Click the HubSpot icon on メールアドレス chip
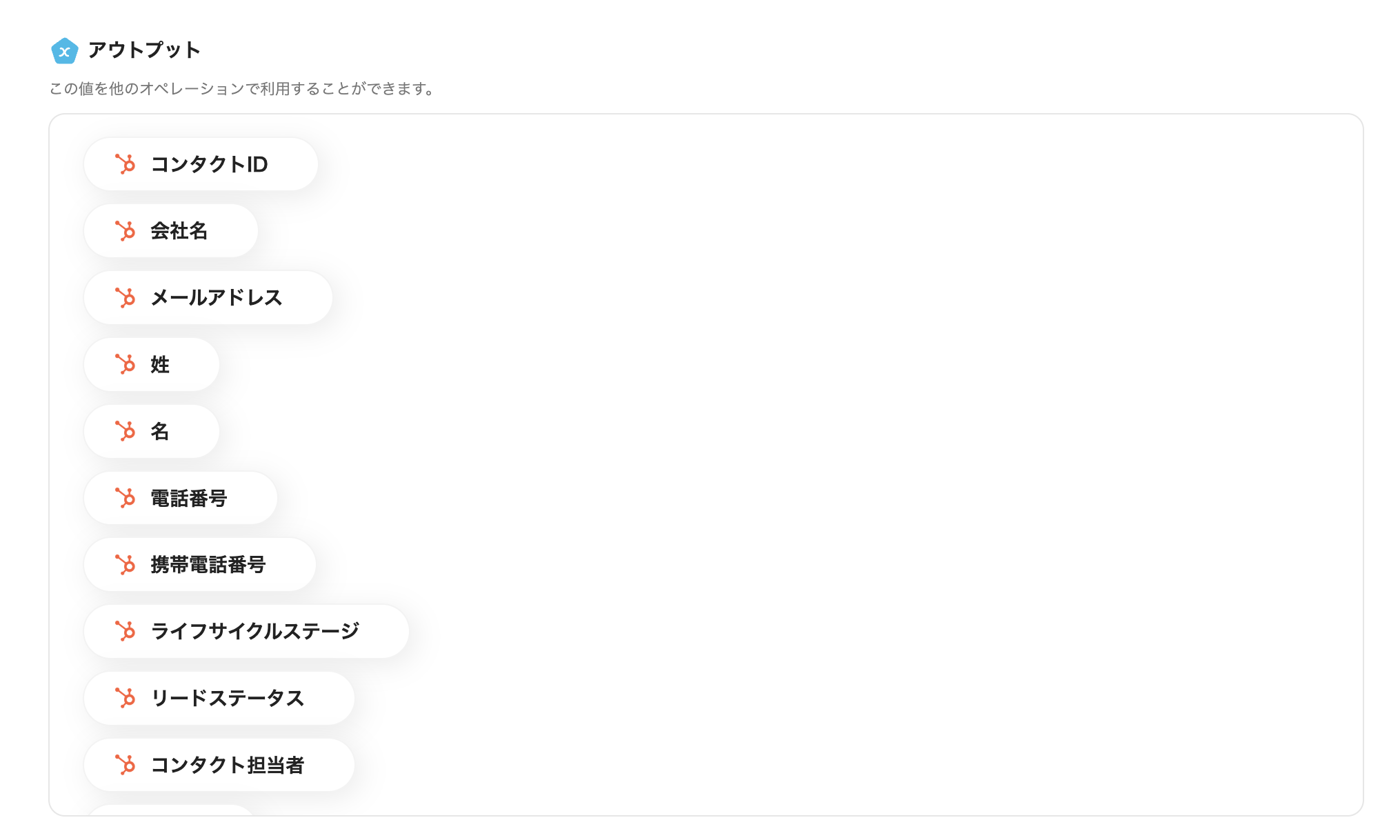Image resolution: width=1400 pixels, height=840 pixels. [127, 298]
